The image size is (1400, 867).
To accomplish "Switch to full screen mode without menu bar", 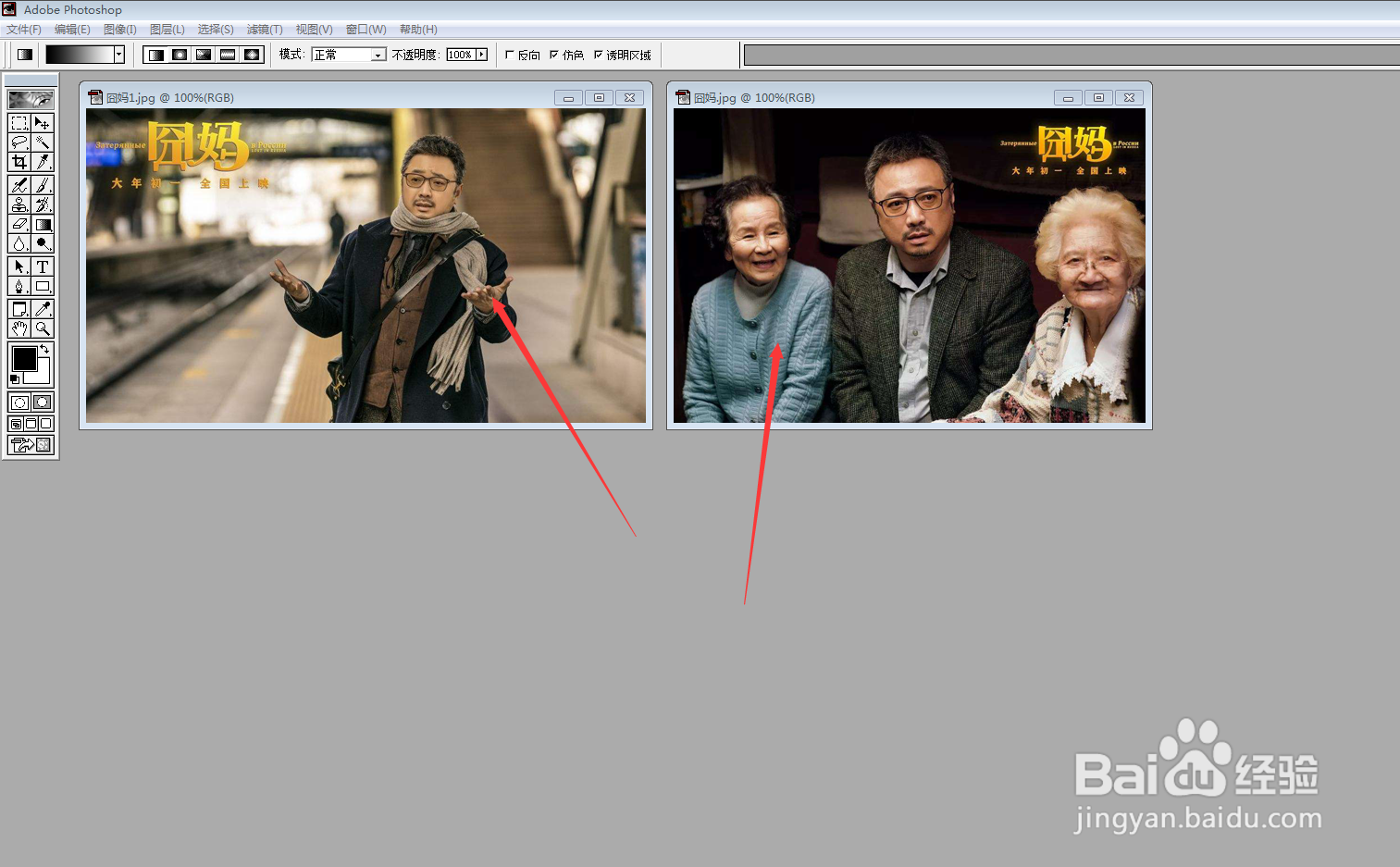I will [46, 424].
